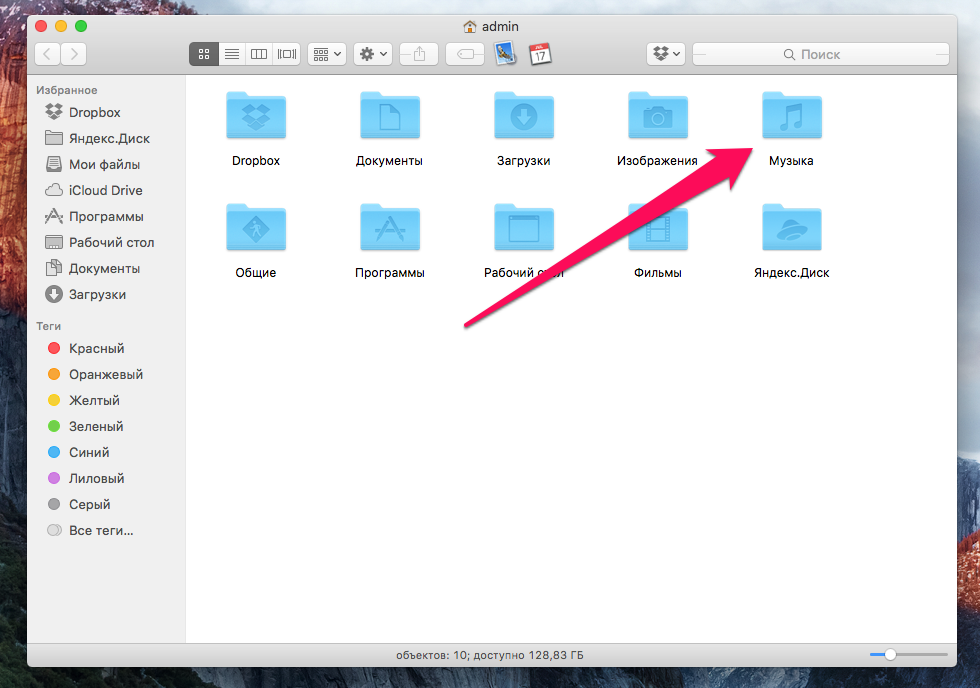This screenshot has width=980, height=688.
Task: Switch to icon view mode
Action: point(203,54)
